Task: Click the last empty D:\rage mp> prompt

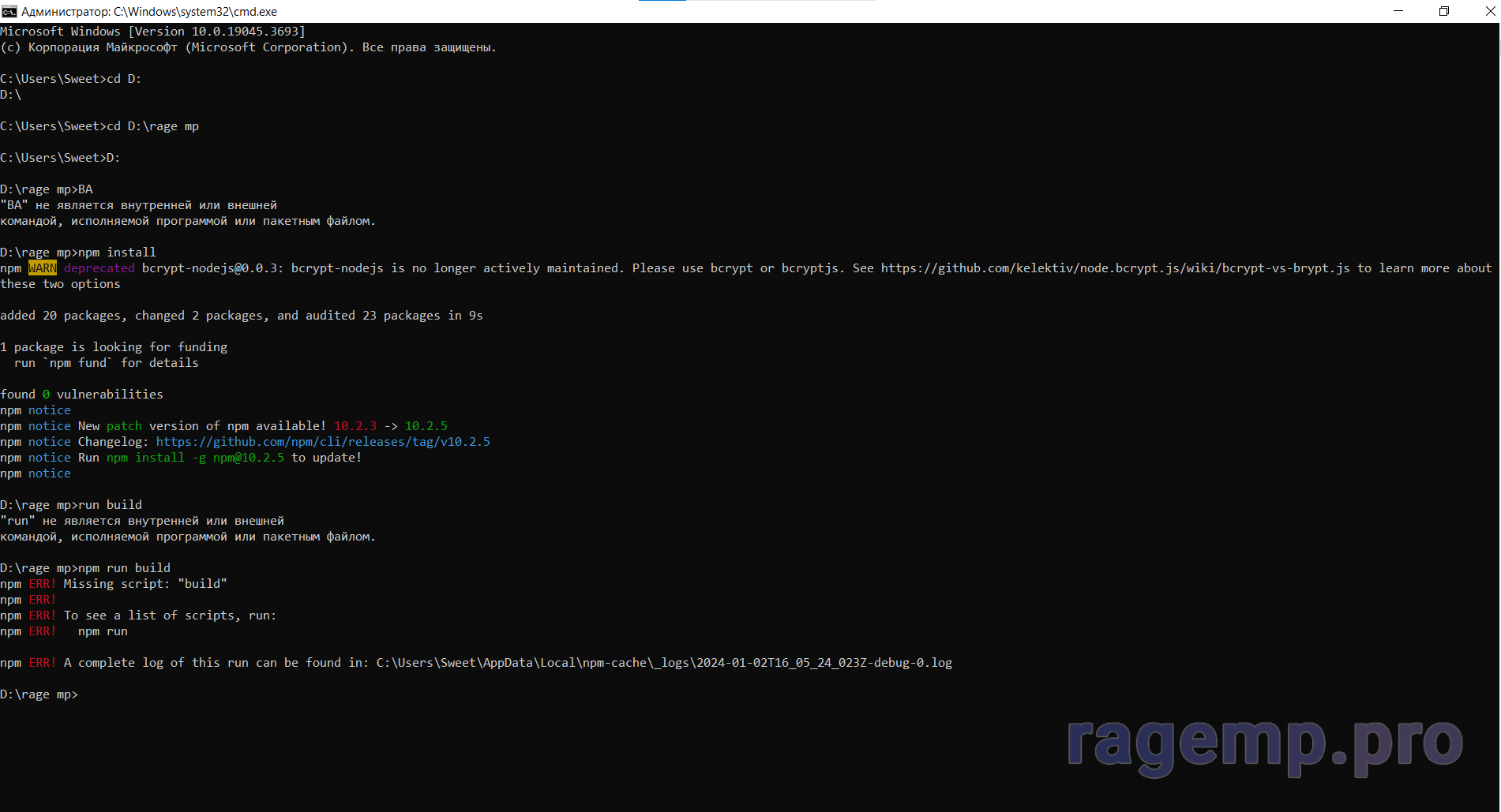Action: [x=39, y=694]
